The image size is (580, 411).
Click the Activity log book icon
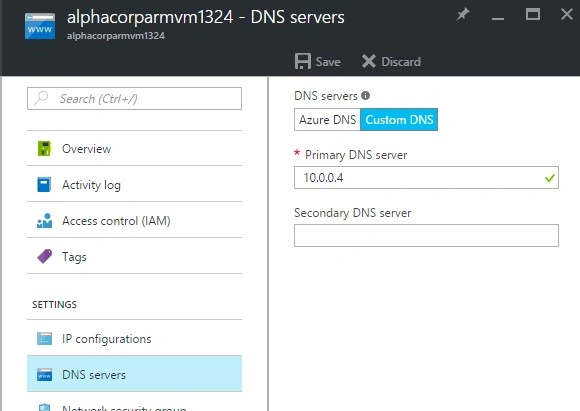tap(44, 184)
